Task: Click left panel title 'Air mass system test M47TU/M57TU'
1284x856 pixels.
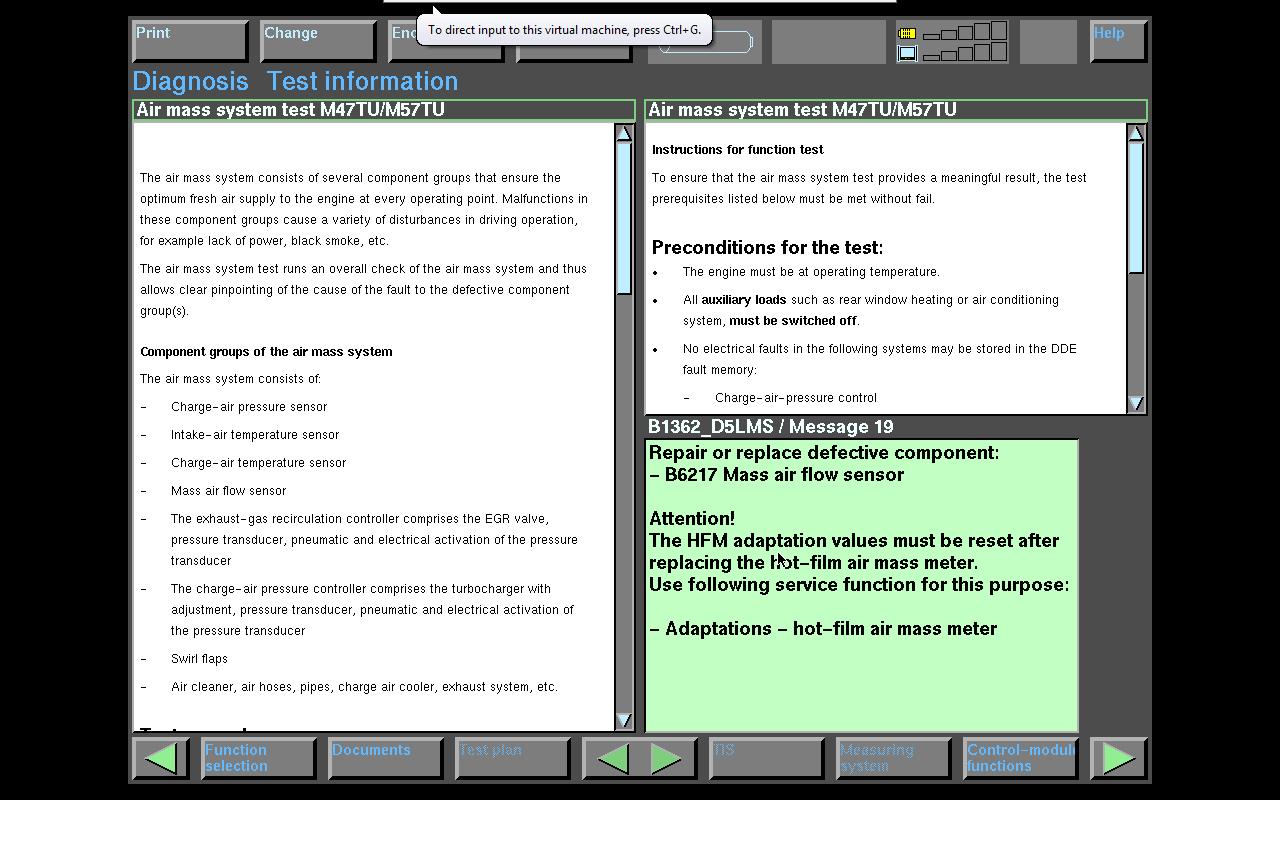Action: 291,110
